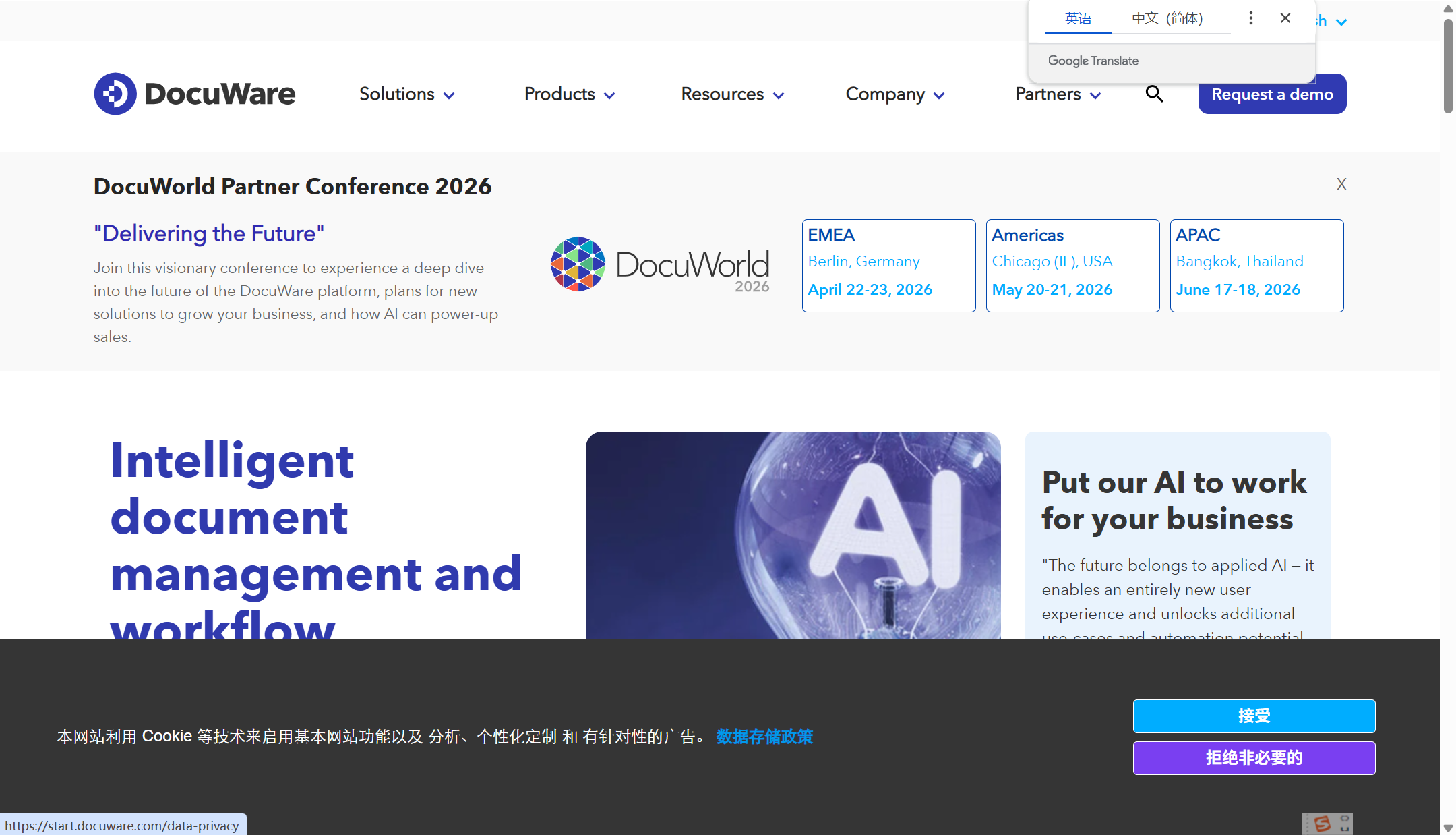The image size is (1456, 835).
Task: Reject non-essential cookies (拒绝非必要的)
Action: [x=1254, y=758]
